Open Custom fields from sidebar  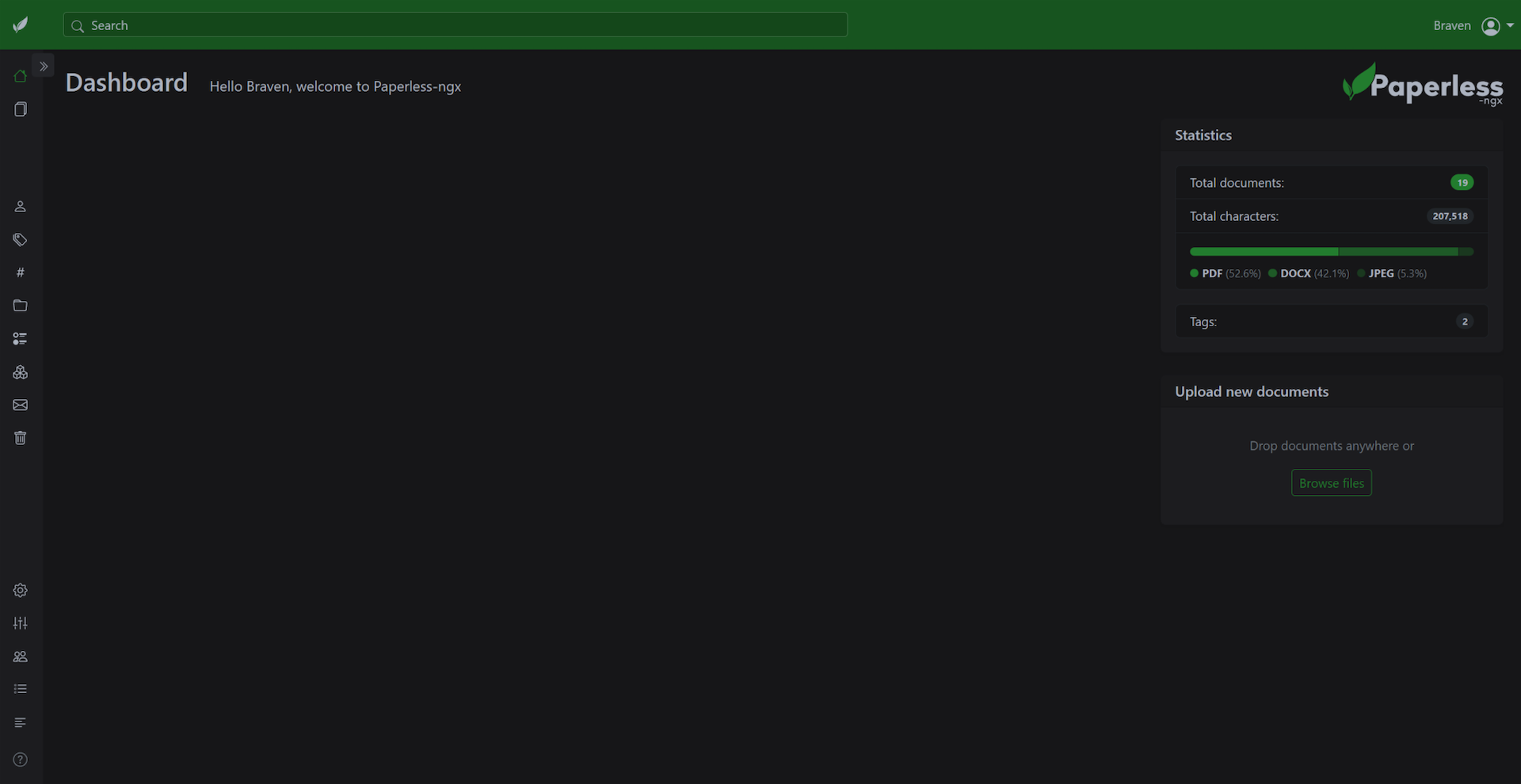click(21, 339)
